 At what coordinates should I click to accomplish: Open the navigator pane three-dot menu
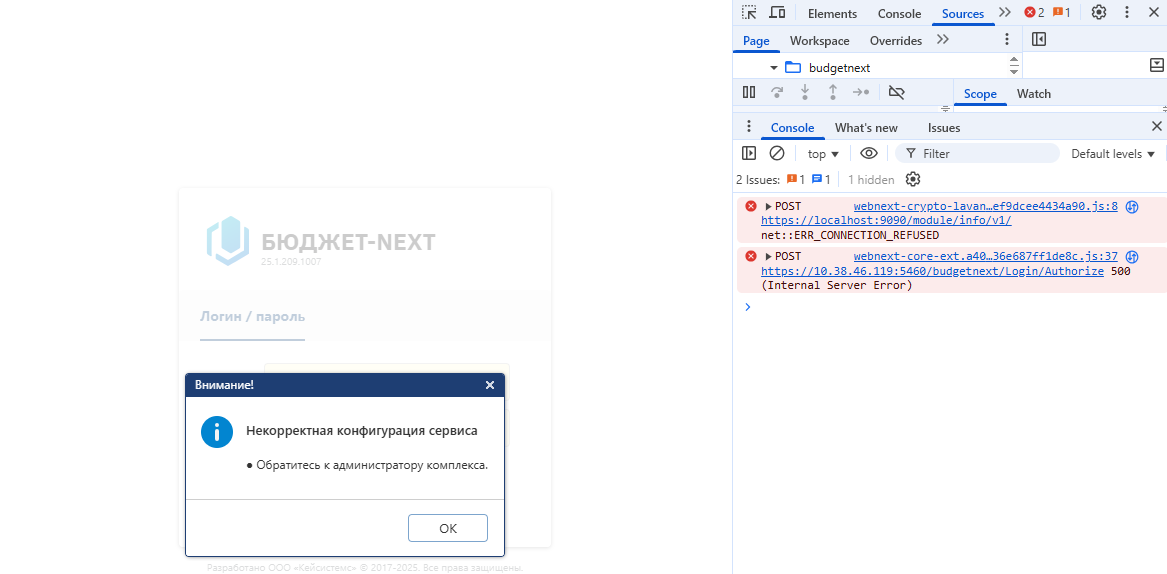pos(1007,39)
